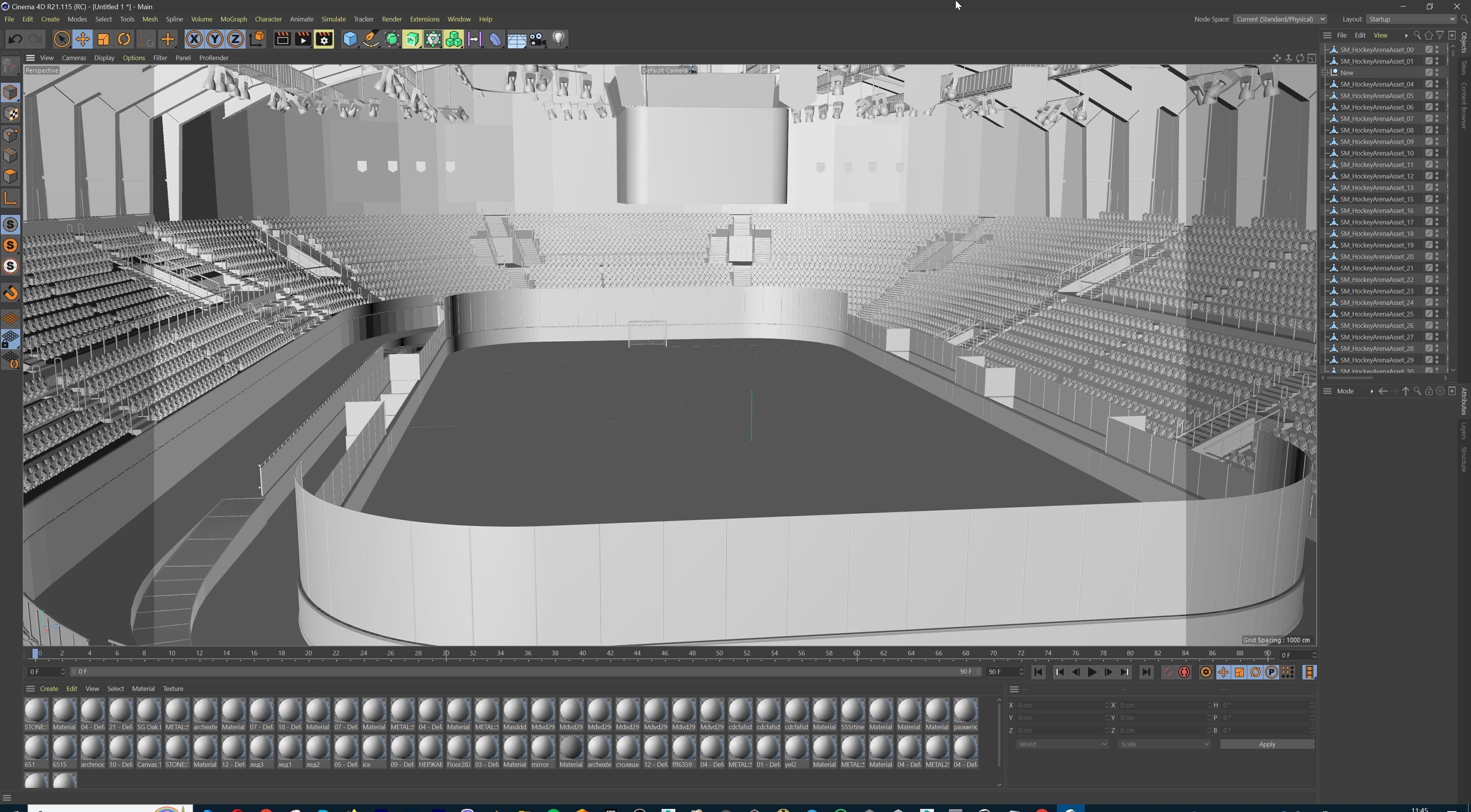Viewport: 1471px width, 812px height.
Task: Click Record Active Objects keyframe button
Action: (x=1168, y=673)
